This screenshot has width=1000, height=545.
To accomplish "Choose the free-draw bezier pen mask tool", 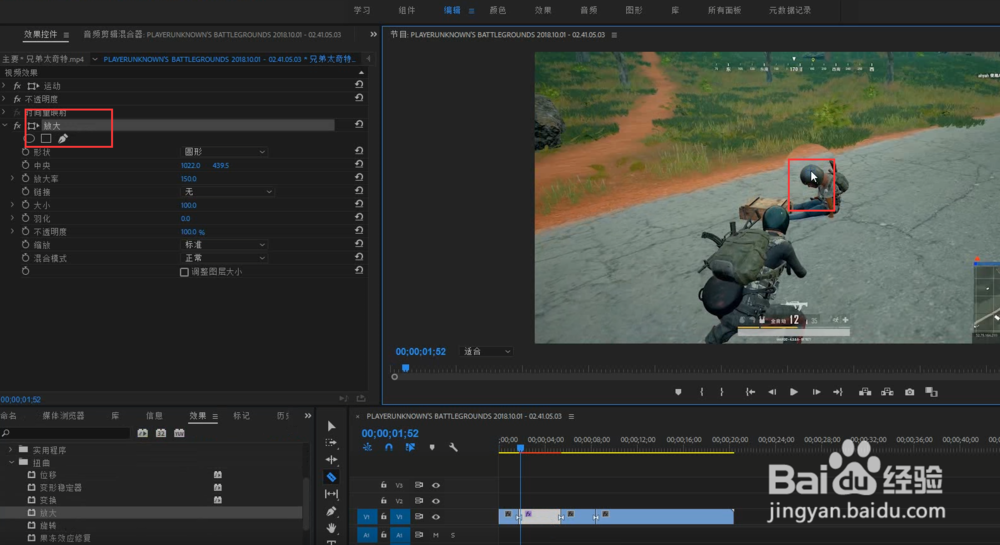I will click(63, 138).
